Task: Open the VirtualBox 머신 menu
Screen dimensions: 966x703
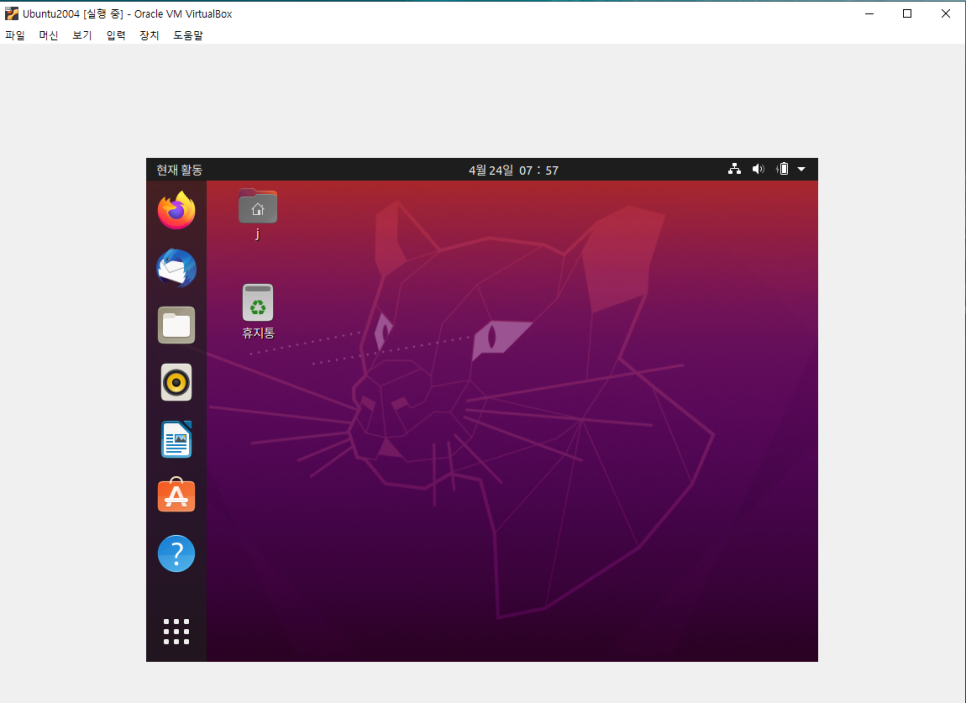Action: pos(49,35)
